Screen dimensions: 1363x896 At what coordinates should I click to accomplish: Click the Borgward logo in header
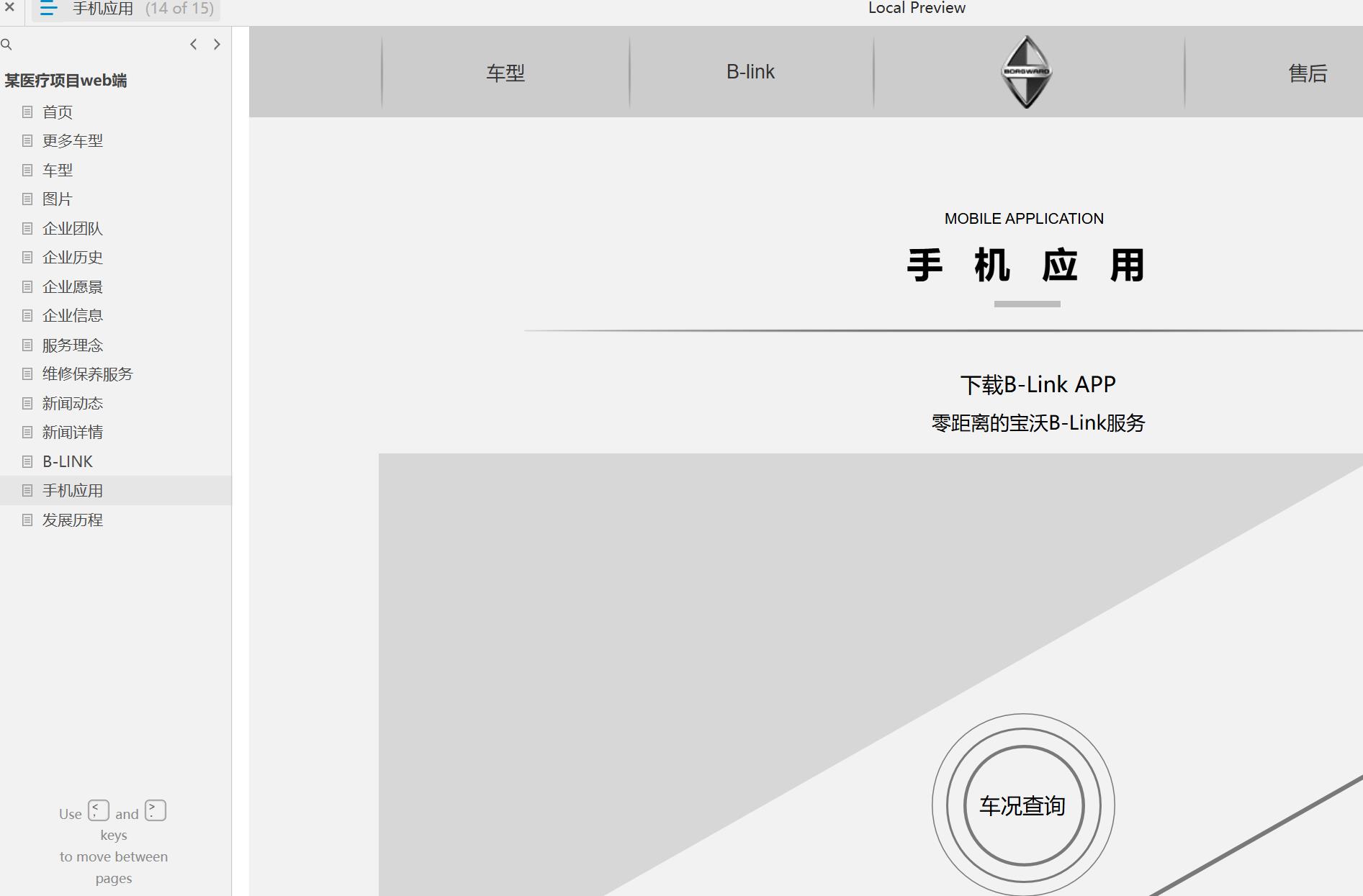pyautogui.click(x=1027, y=72)
